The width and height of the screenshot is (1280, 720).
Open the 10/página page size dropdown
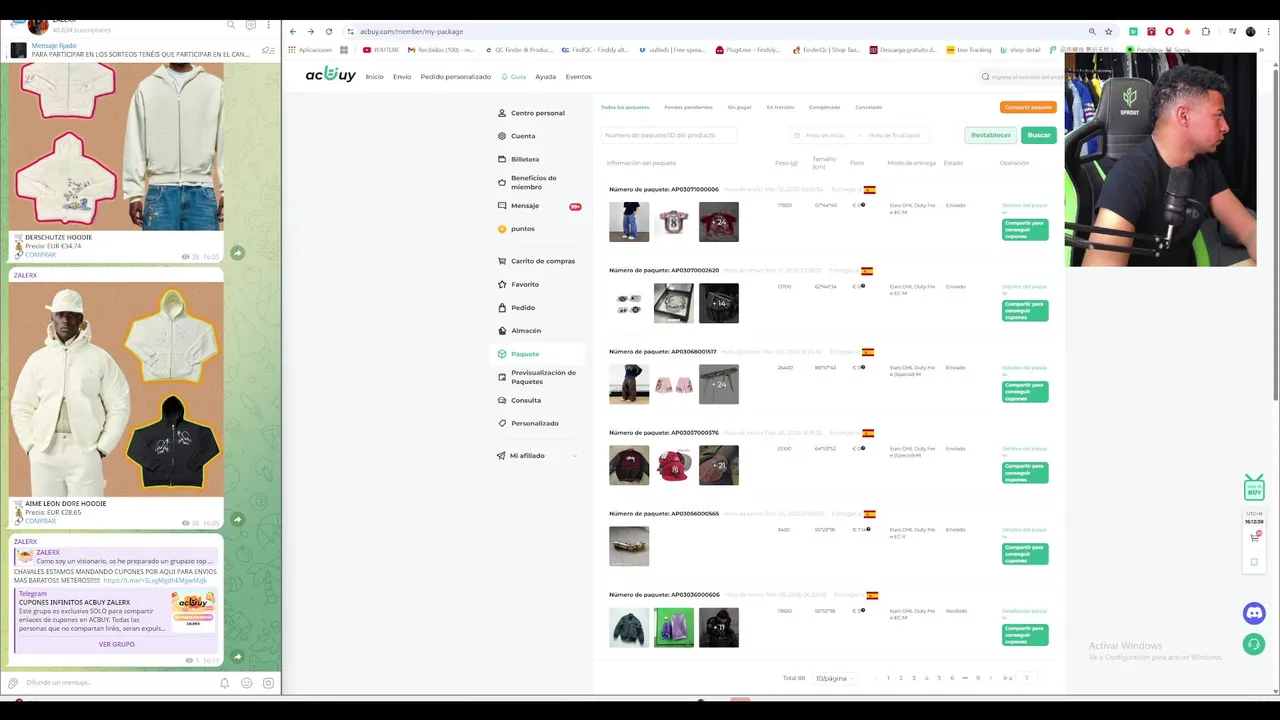[x=834, y=678]
